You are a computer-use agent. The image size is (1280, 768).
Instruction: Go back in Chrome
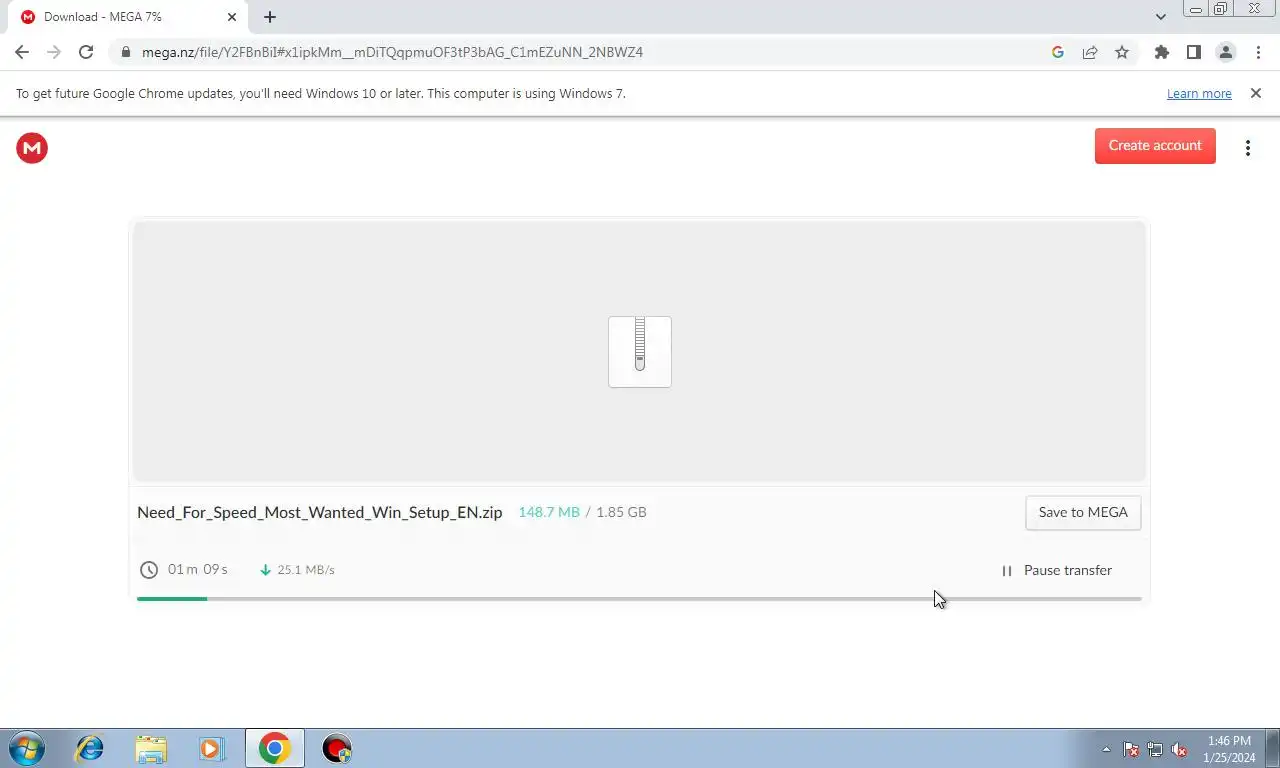tap(22, 52)
